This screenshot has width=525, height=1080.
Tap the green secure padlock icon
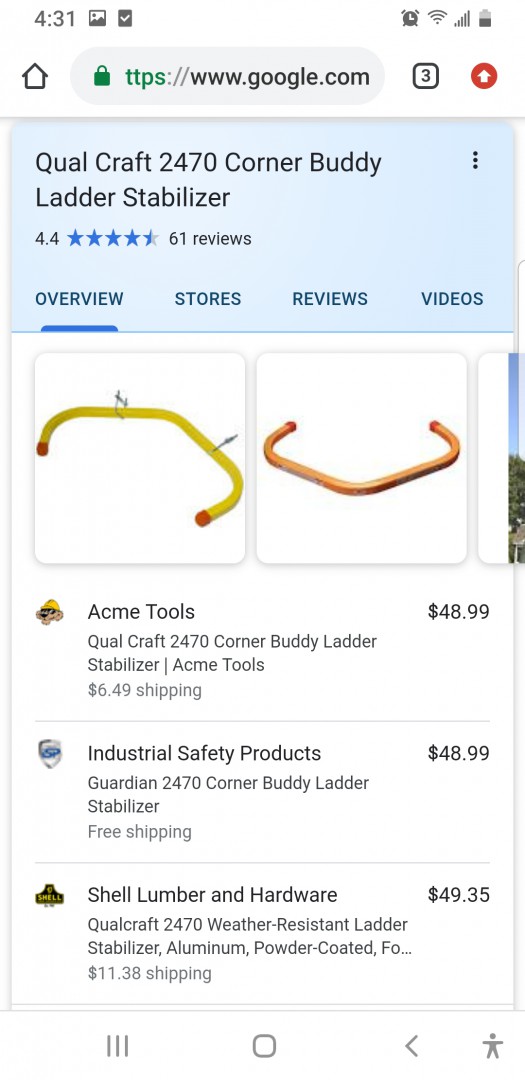point(102,76)
